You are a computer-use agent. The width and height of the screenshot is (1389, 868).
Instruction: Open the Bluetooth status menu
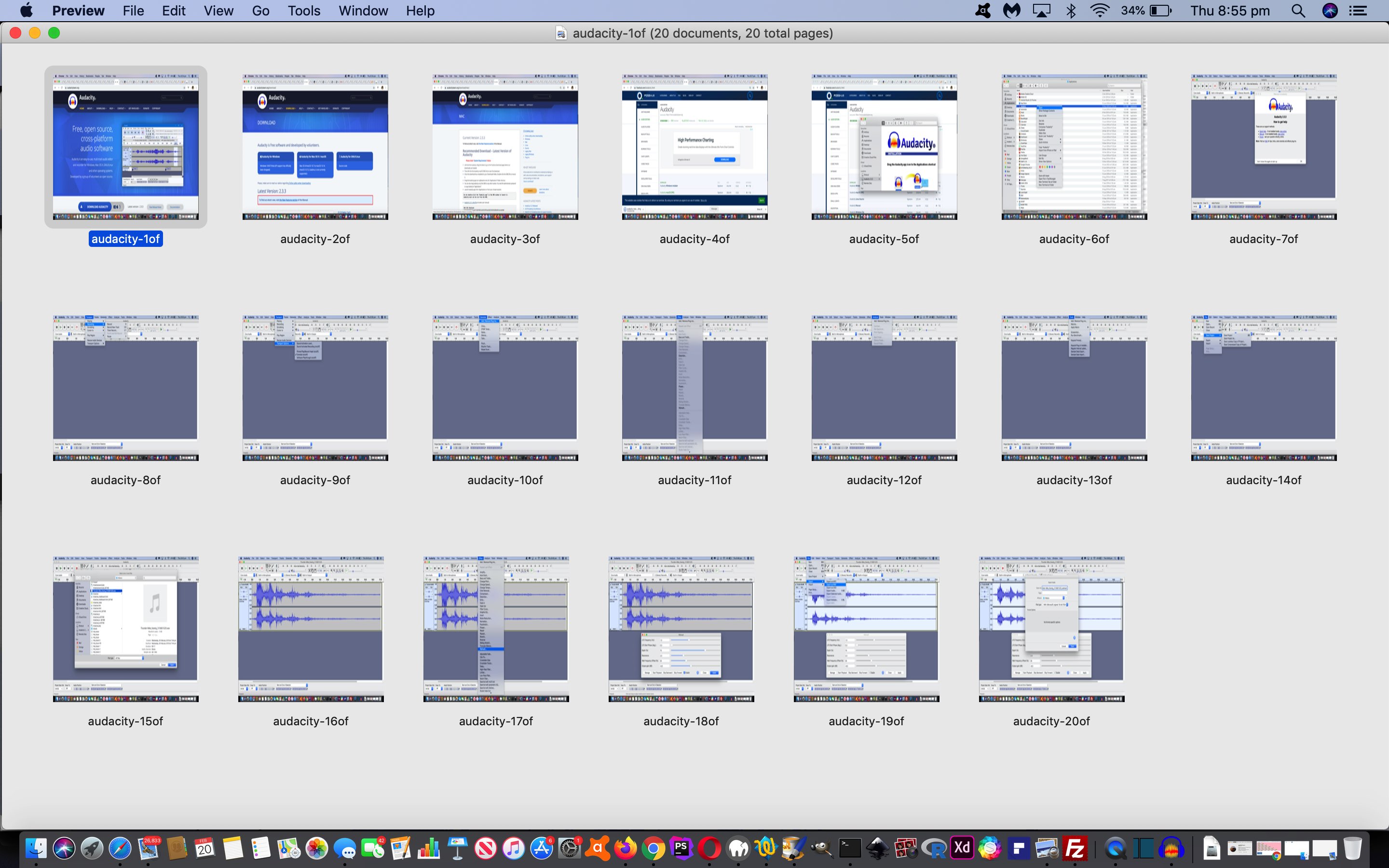click(x=1071, y=10)
